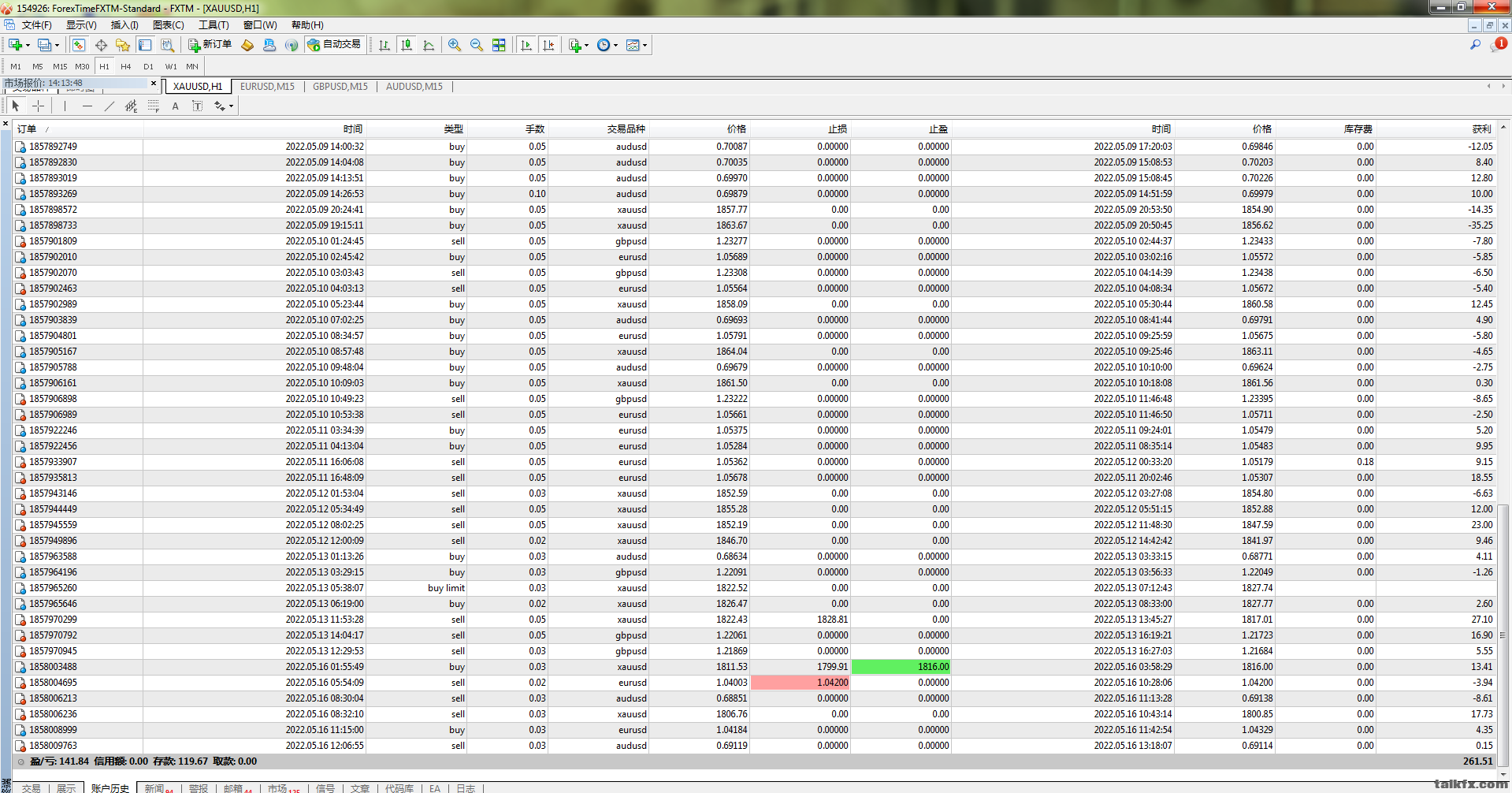The image size is (1512, 793).
Task: Select the Fibonacci retracement tool
Action: [154, 106]
